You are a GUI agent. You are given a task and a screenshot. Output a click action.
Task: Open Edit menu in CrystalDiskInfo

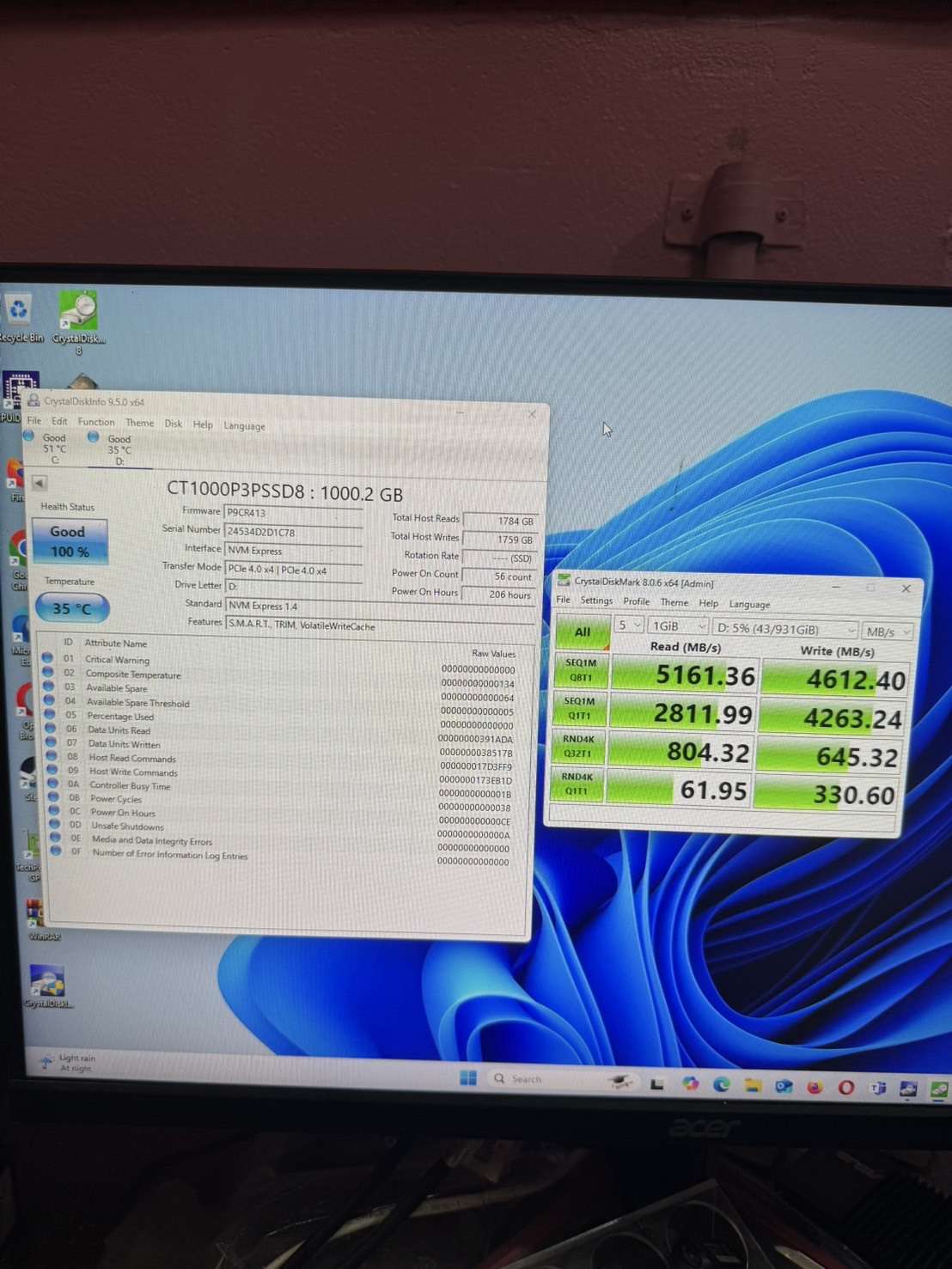pyautogui.click(x=59, y=421)
